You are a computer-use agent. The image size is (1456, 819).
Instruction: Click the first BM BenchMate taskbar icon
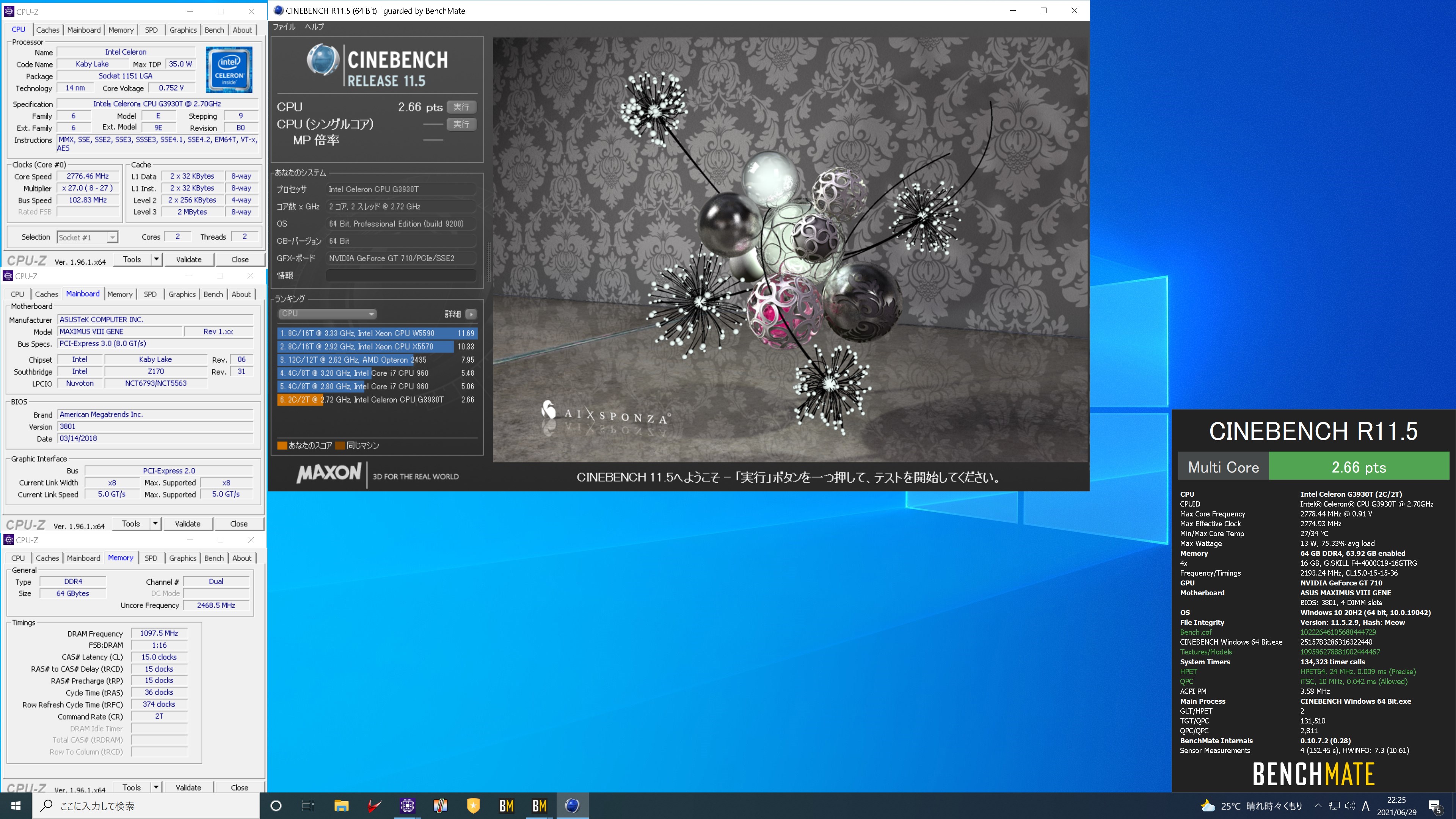(x=507, y=805)
